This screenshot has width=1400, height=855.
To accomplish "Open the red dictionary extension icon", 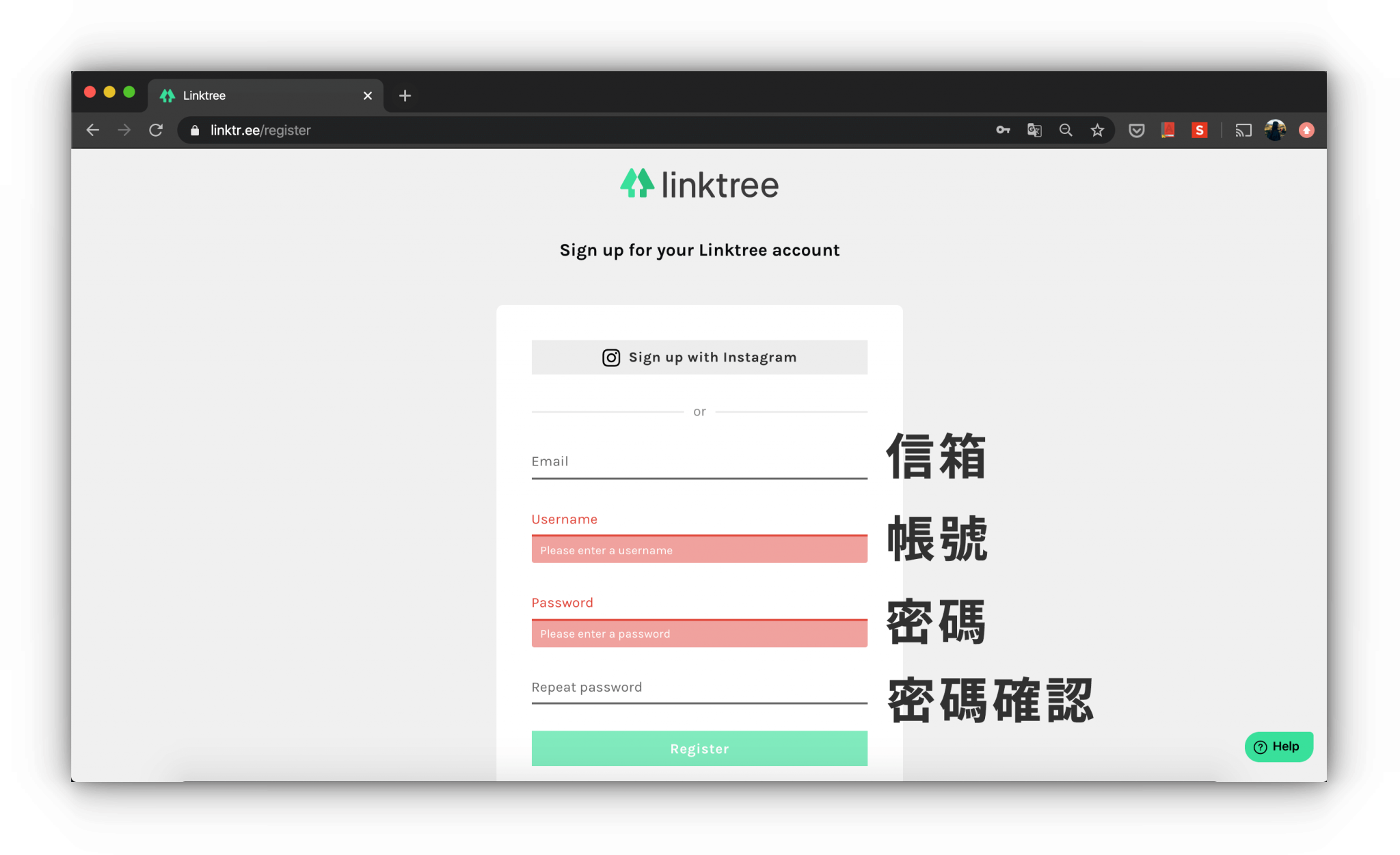I will [1168, 130].
